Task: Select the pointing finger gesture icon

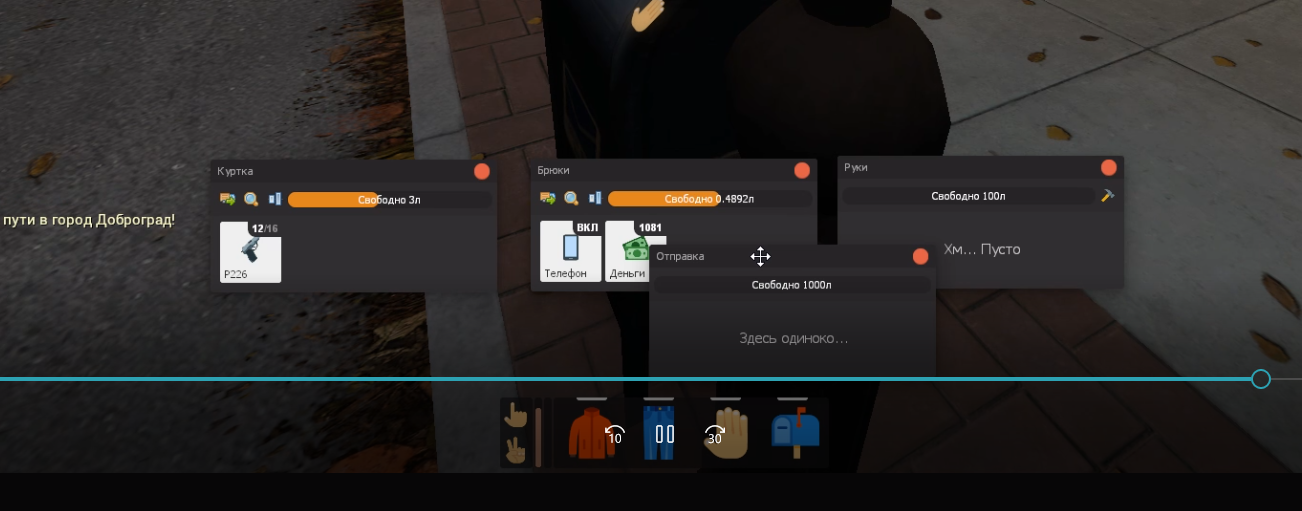Action: [x=516, y=415]
